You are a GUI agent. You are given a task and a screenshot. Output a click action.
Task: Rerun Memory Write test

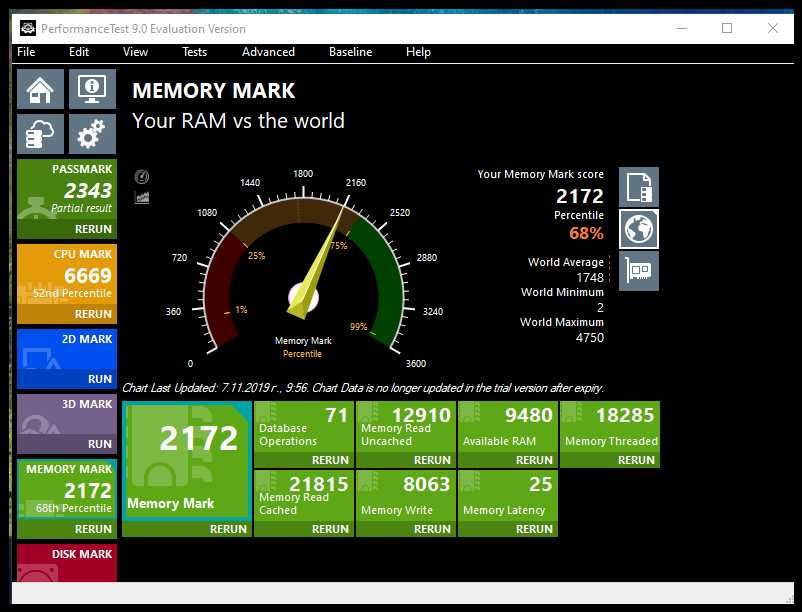point(432,529)
